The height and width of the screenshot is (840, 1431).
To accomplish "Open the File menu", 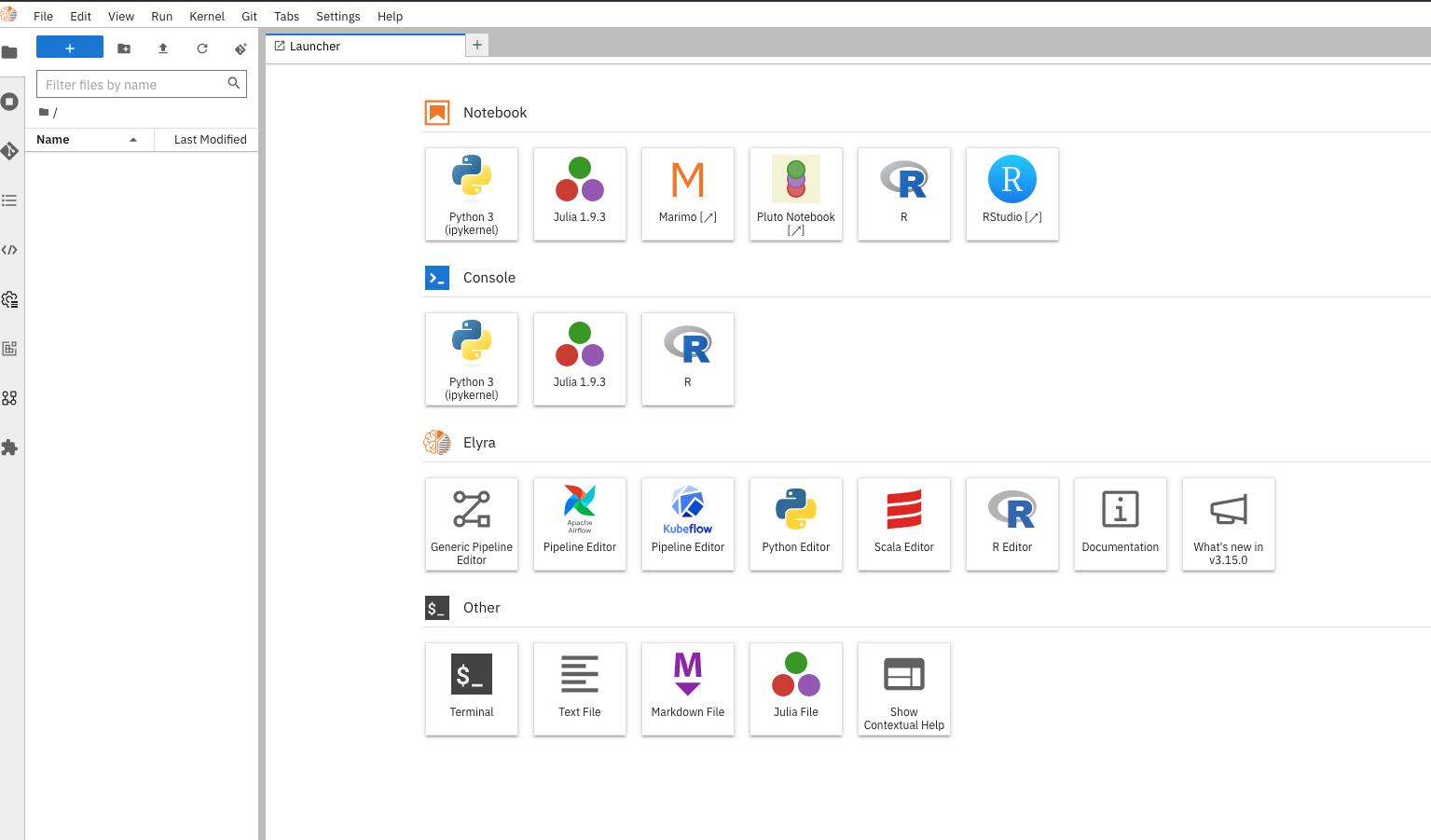I will pyautogui.click(x=43, y=16).
